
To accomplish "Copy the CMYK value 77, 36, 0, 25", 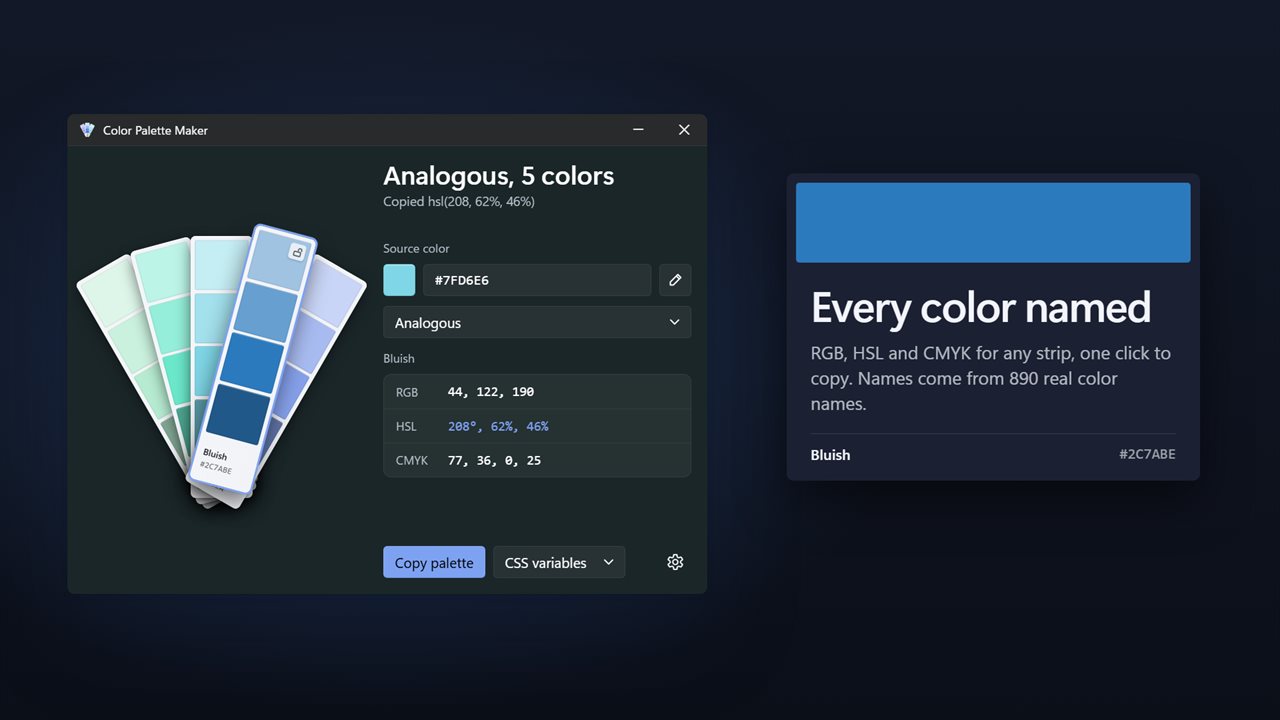I will (x=537, y=460).
